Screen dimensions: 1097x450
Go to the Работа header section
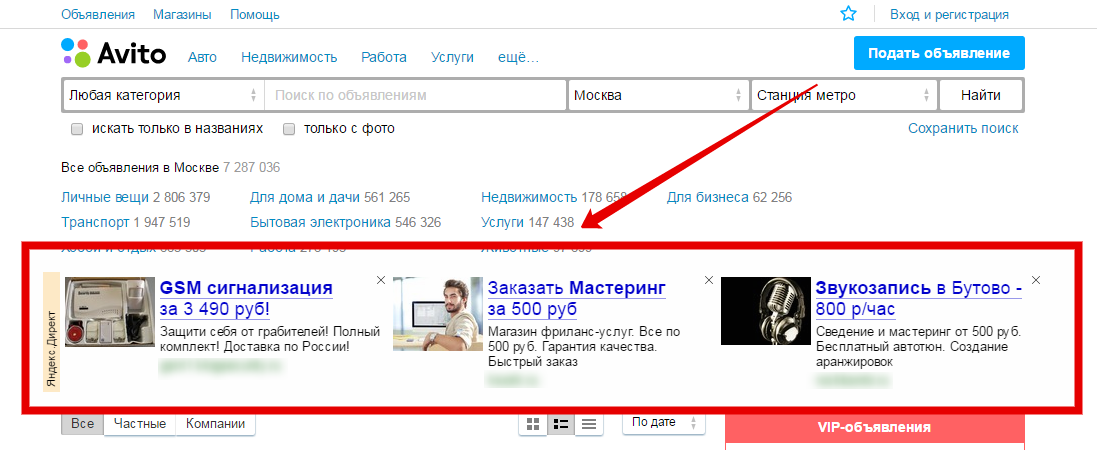click(x=383, y=57)
